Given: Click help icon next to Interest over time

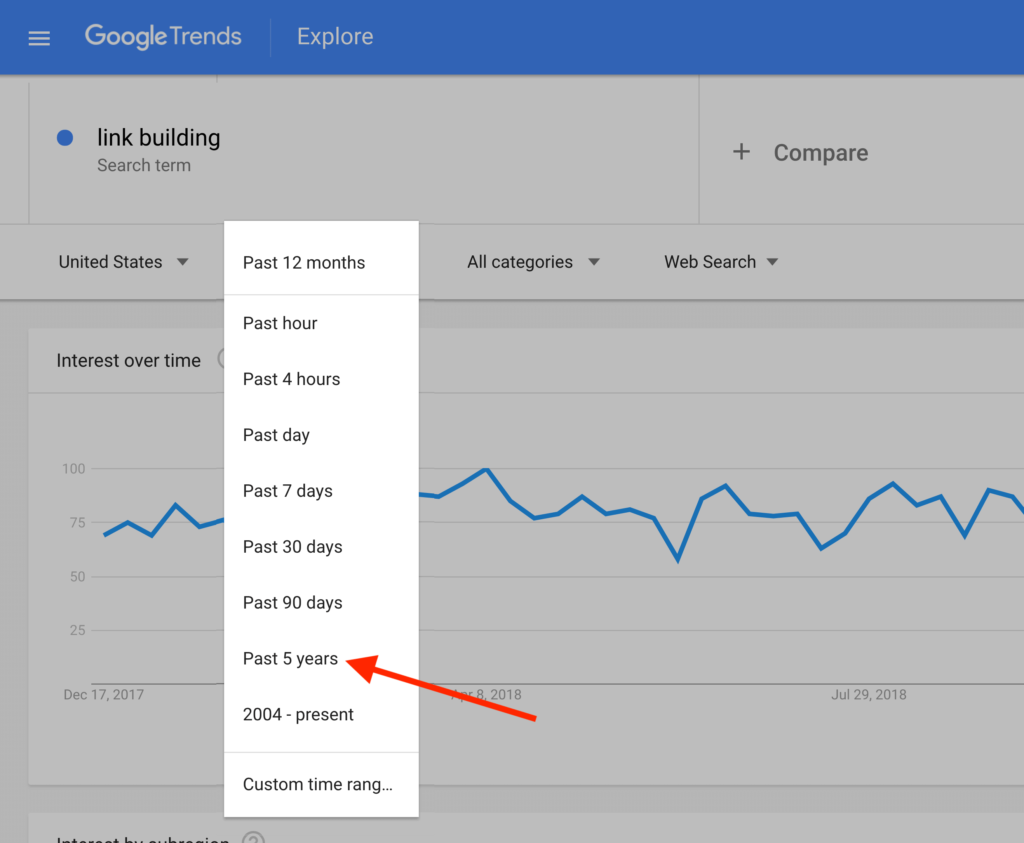Looking at the screenshot, I should pos(221,360).
